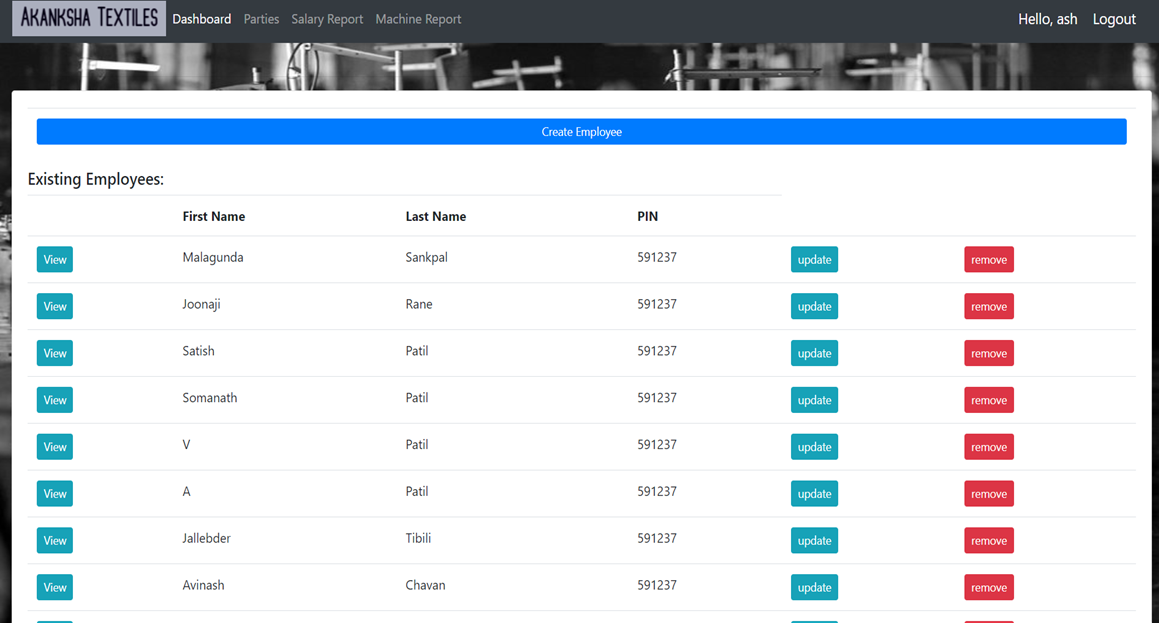Image resolution: width=1159 pixels, height=623 pixels.
Task: View details of Malagunda Sankpal
Action: (54, 259)
